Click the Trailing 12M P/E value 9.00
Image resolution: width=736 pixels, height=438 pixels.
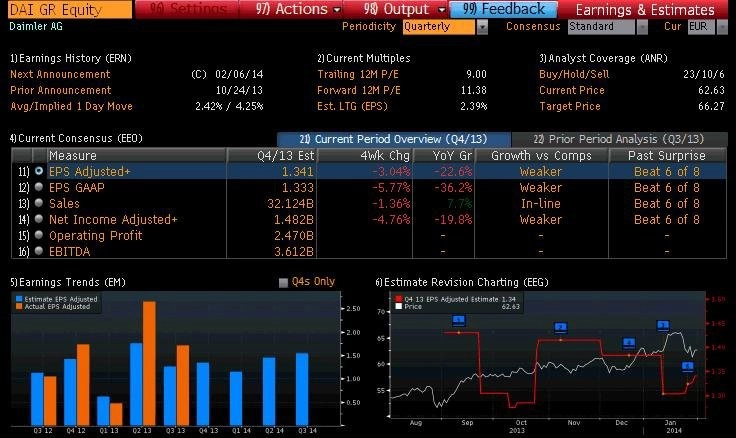(476, 74)
